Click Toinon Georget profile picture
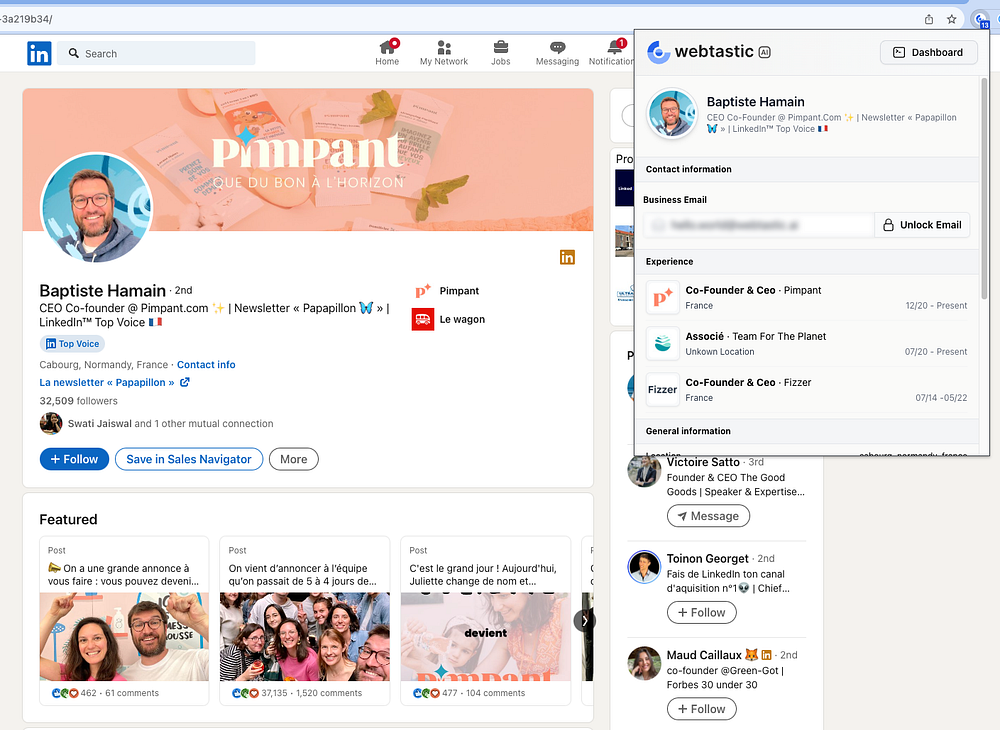The image size is (1000, 730). coord(644,567)
